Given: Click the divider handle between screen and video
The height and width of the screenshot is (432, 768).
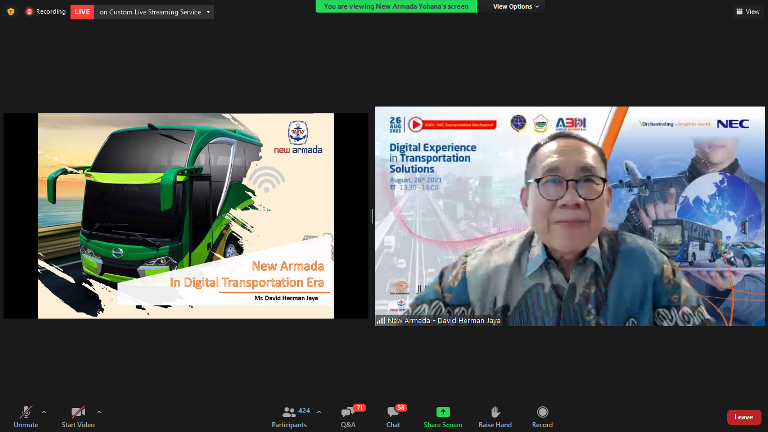Looking at the screenshot, I should (372, 216).
